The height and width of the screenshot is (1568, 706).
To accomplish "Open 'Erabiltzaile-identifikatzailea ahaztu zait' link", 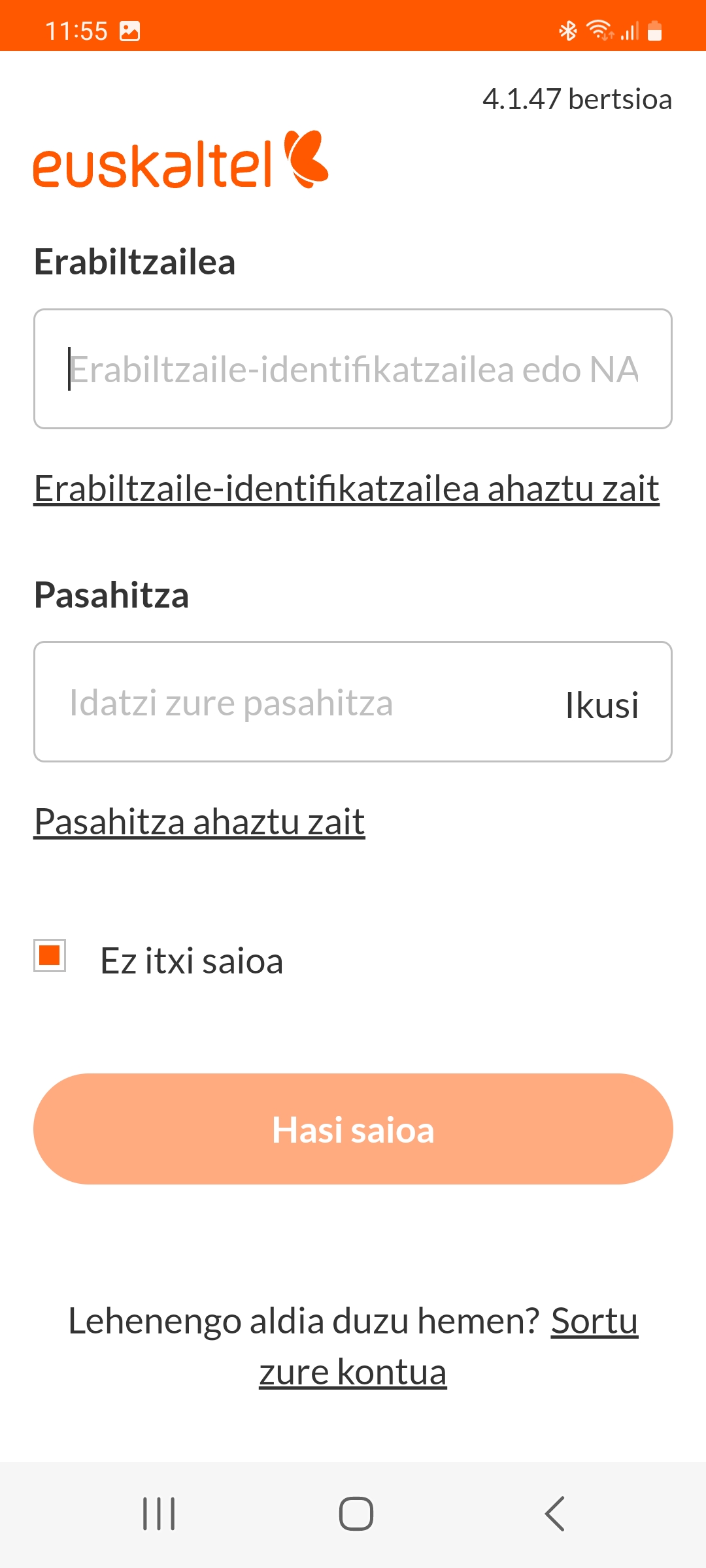I will (346, 489).
